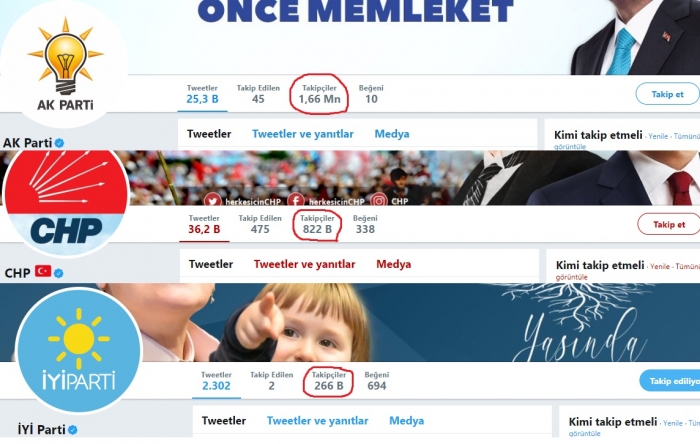This screenshot has width=700, height=444.
Task: Open AK Parti Takipçiler 1,66 Mn count
Action: (319, 94)
